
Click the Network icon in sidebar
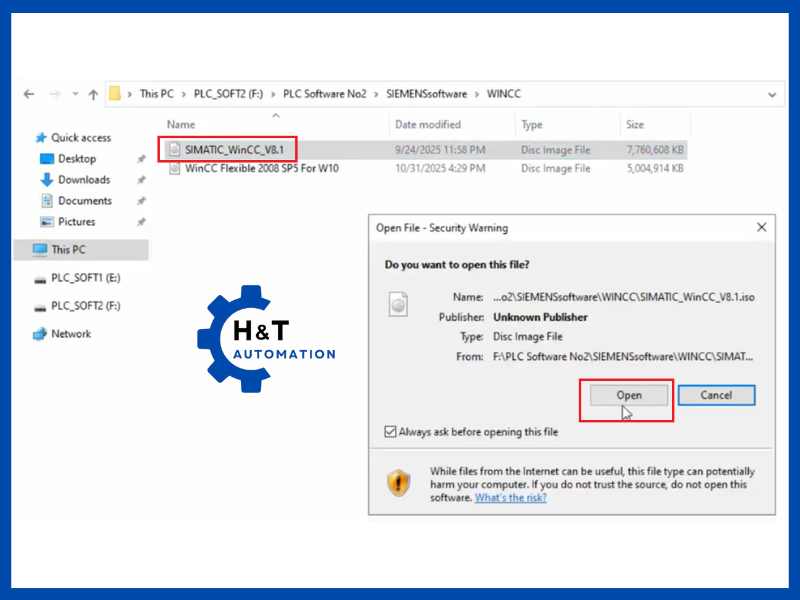click(41, 334)
